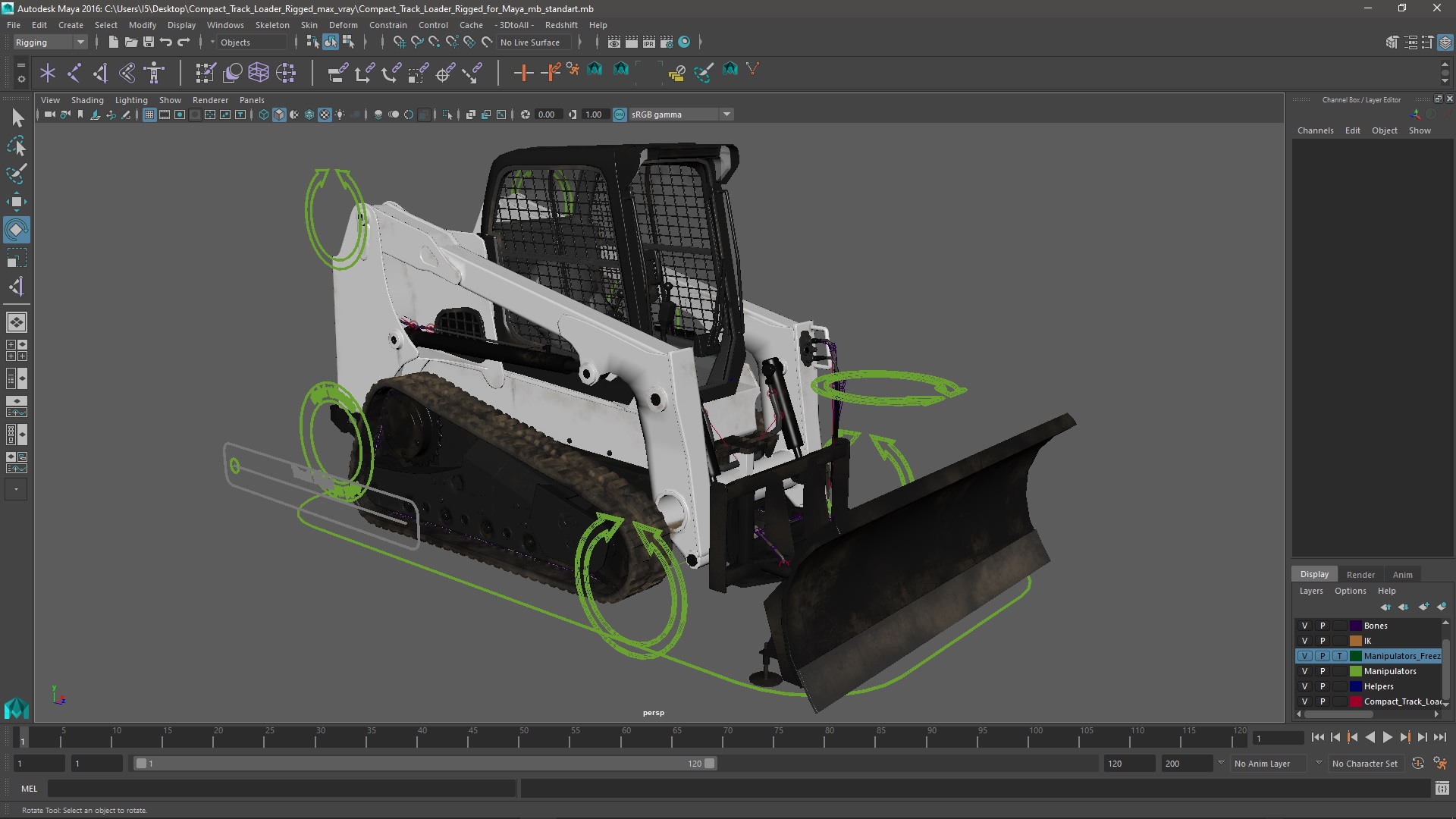The height and width of the screenshot is (819, 1456).
Task: Pick the Lasso select tool
Action: click(x=16, y=146)
